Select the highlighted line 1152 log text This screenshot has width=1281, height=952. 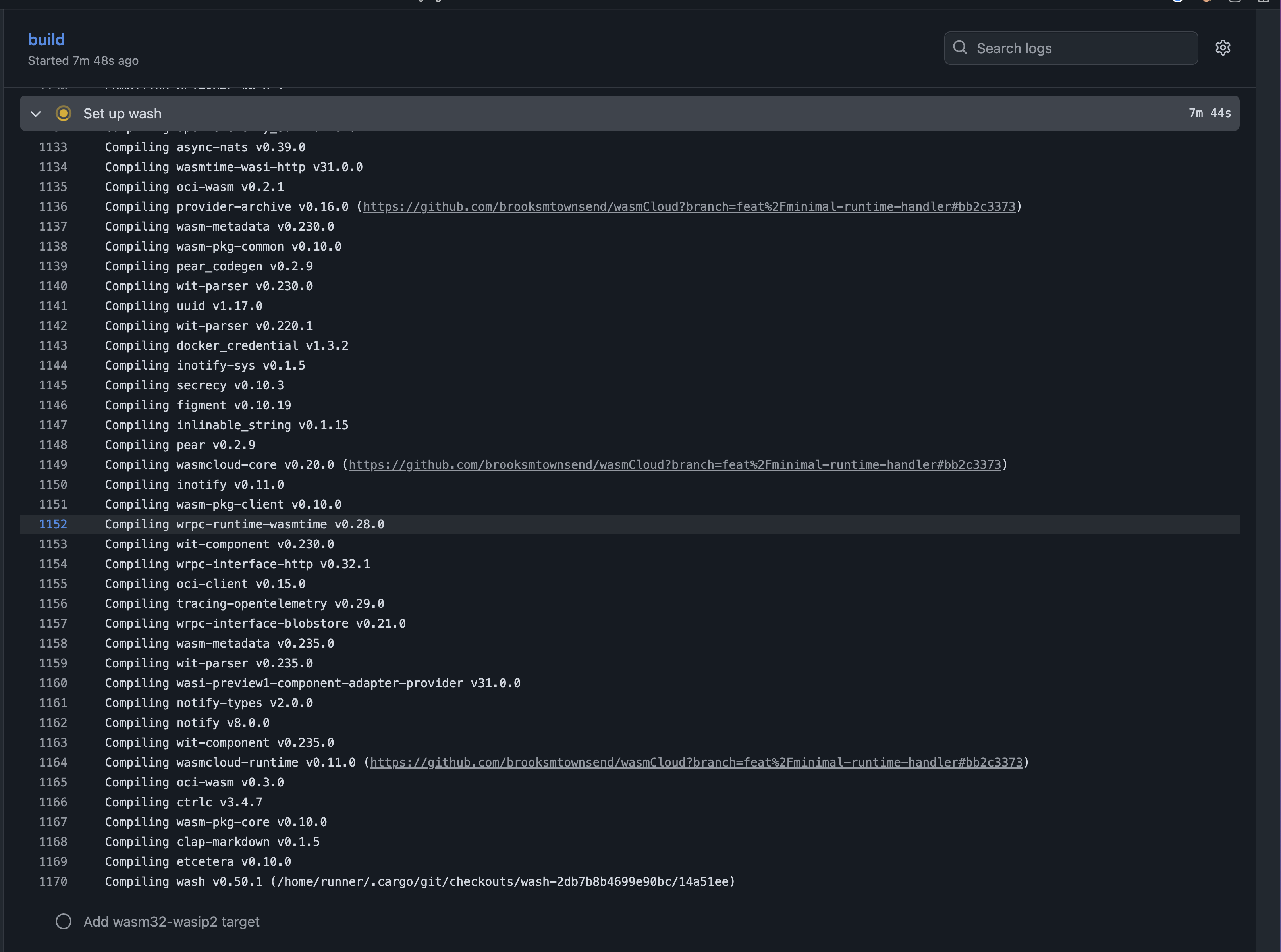click(x=244, y=524)
